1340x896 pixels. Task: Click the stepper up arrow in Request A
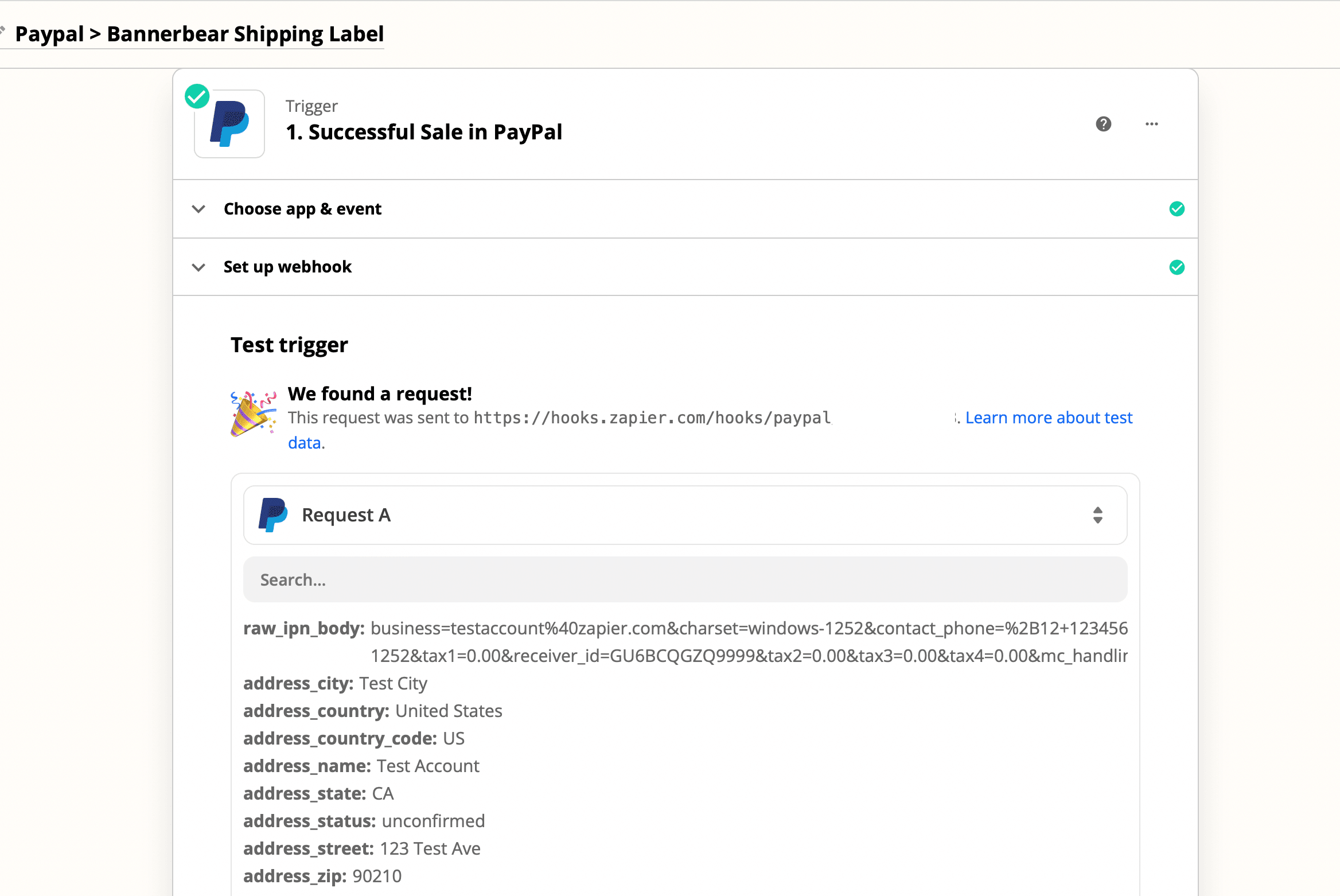[x=1098, y=510]
